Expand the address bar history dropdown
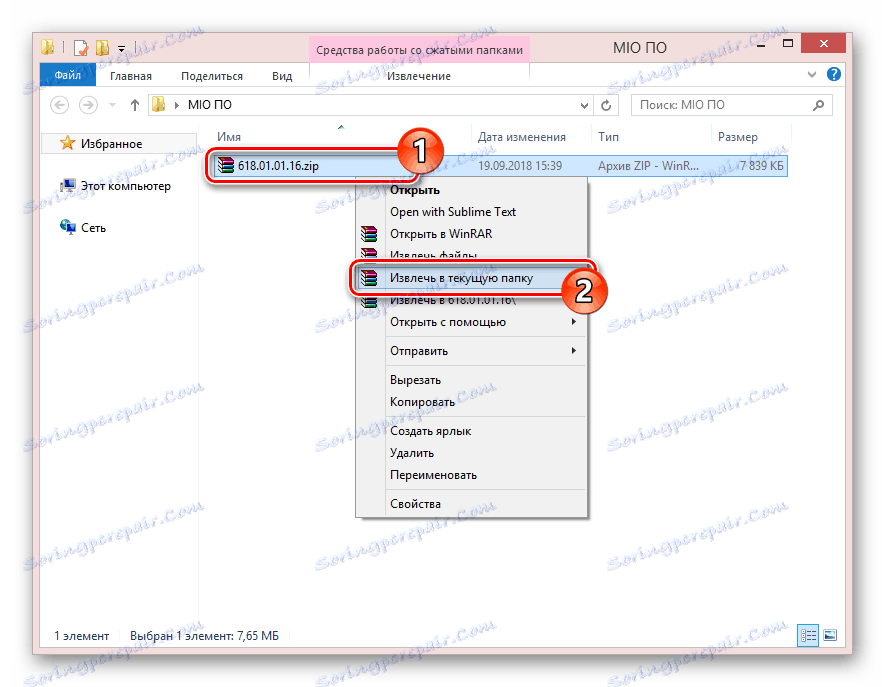The image size is (885, 687). tap(584, 106)
